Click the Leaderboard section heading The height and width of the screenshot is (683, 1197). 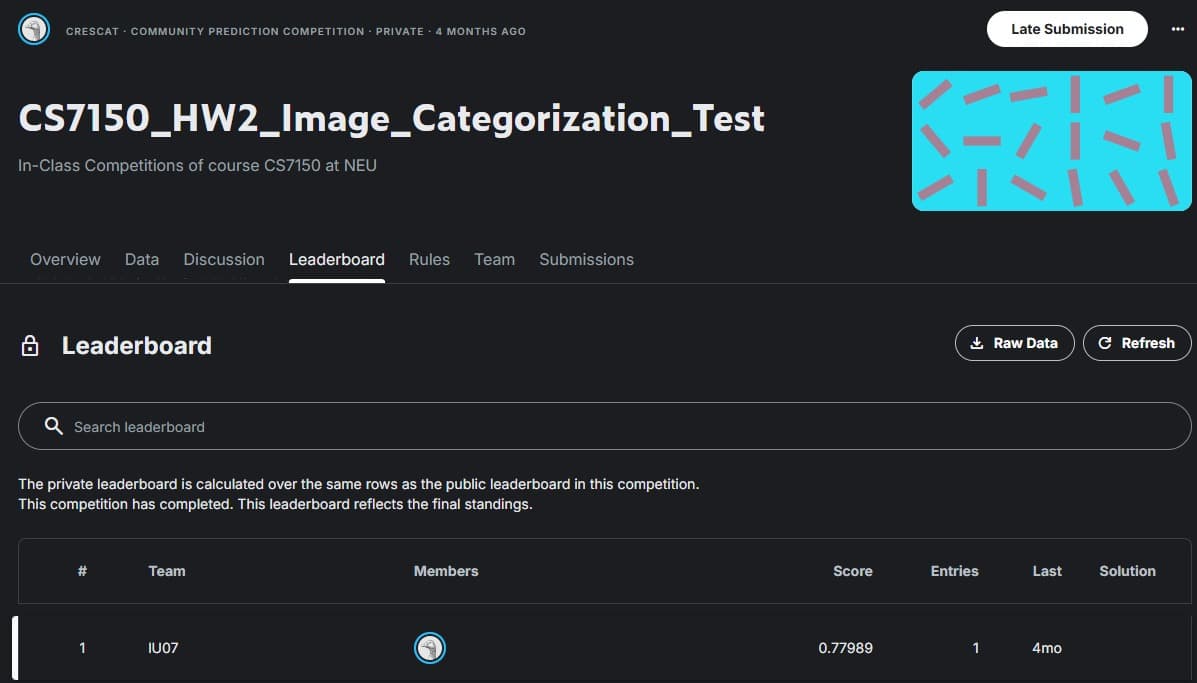137,346
